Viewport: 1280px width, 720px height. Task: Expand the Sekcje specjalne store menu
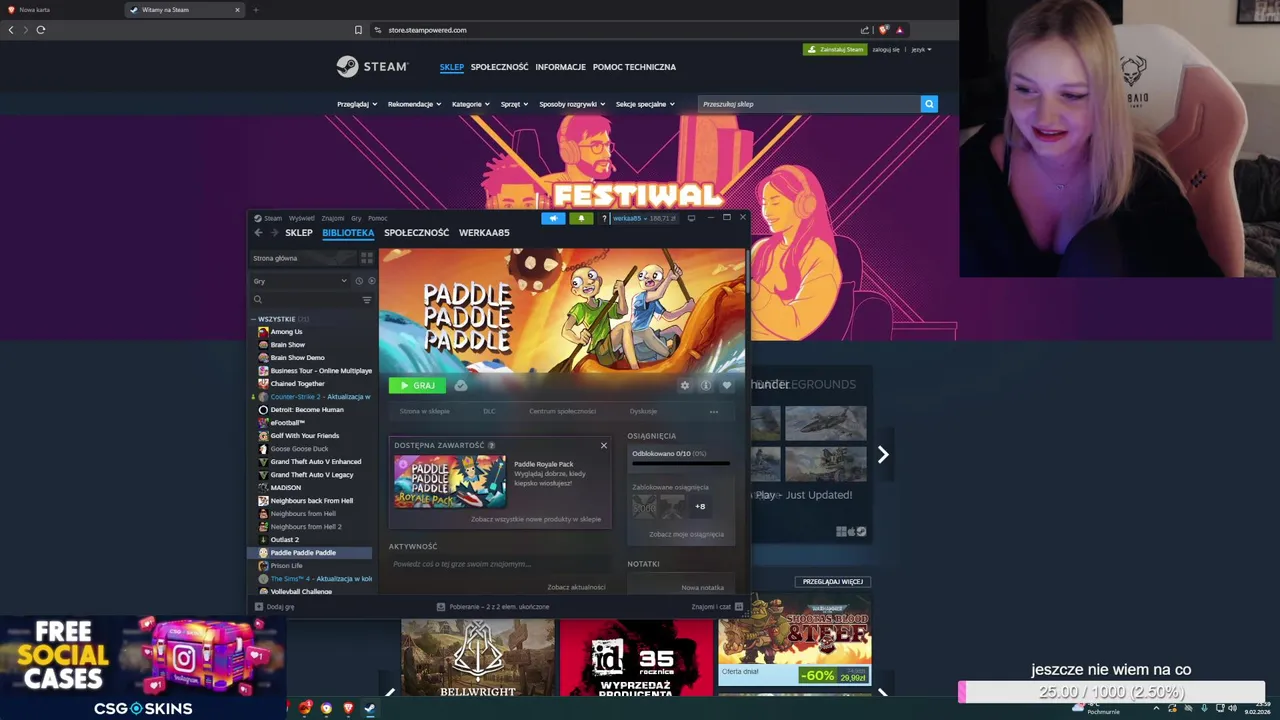[x=645, y=104]
